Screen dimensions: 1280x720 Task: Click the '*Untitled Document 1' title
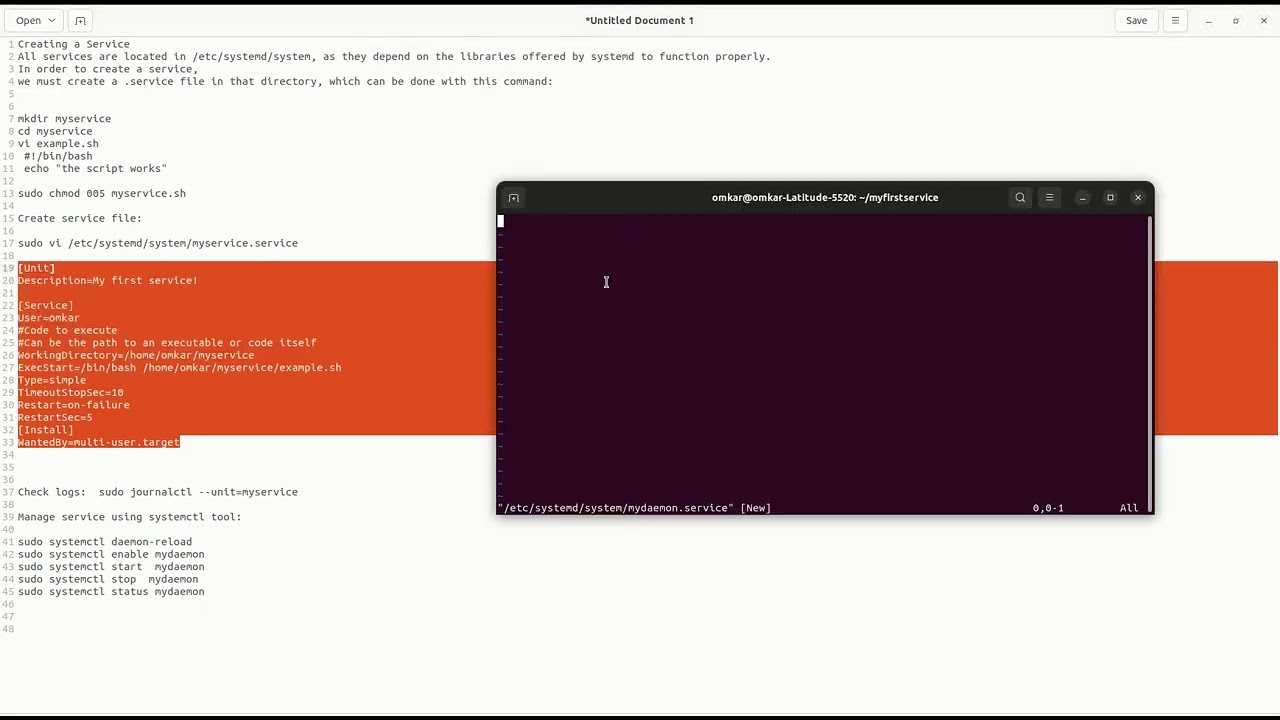[x=639, y=20]
